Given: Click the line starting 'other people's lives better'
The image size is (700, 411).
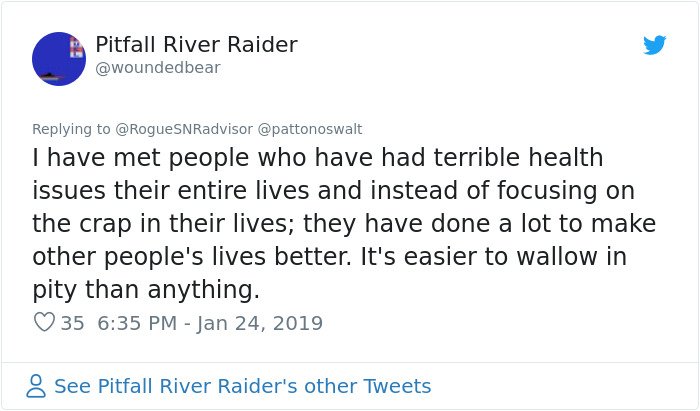Looking at the screenshot, I should (x=329, y=257).
